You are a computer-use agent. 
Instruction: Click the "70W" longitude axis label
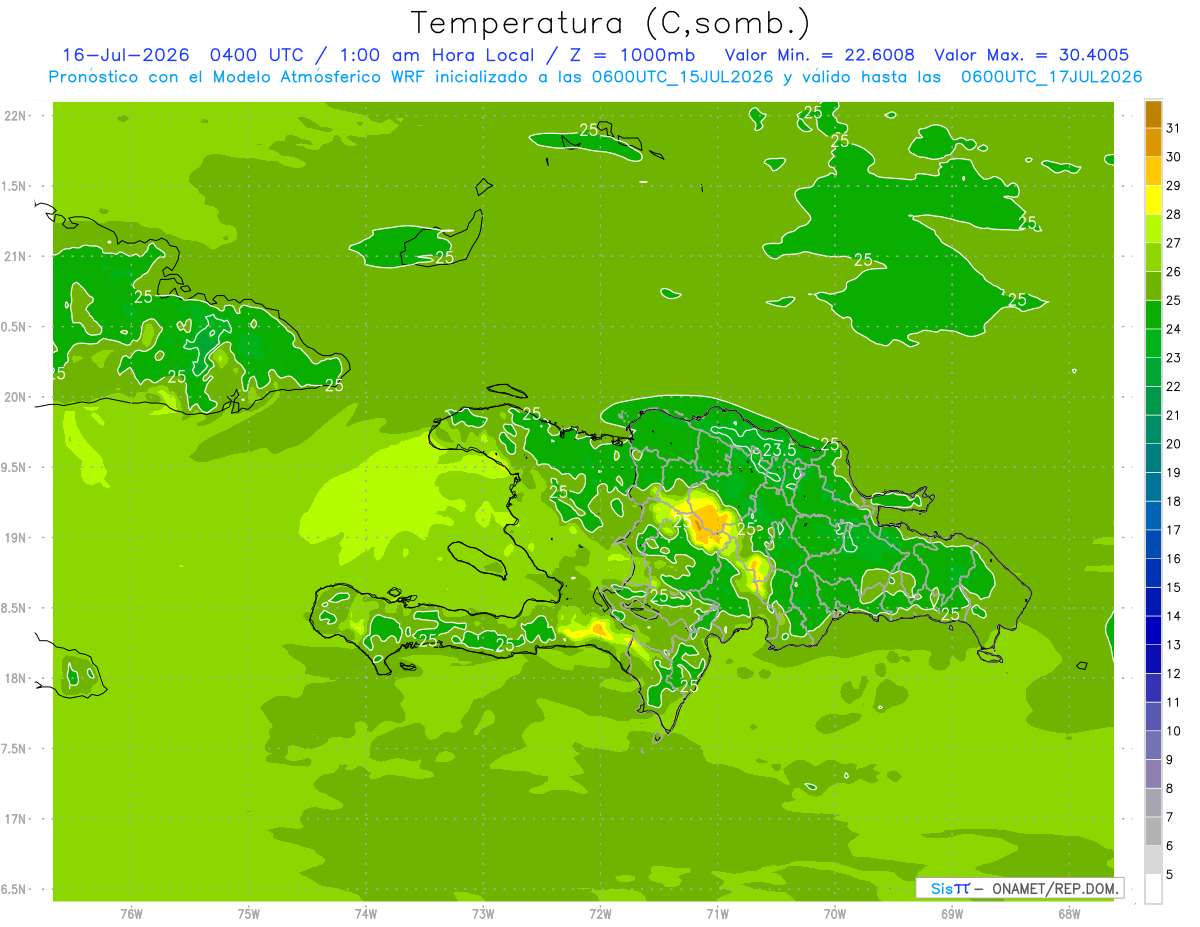[835, 914]
